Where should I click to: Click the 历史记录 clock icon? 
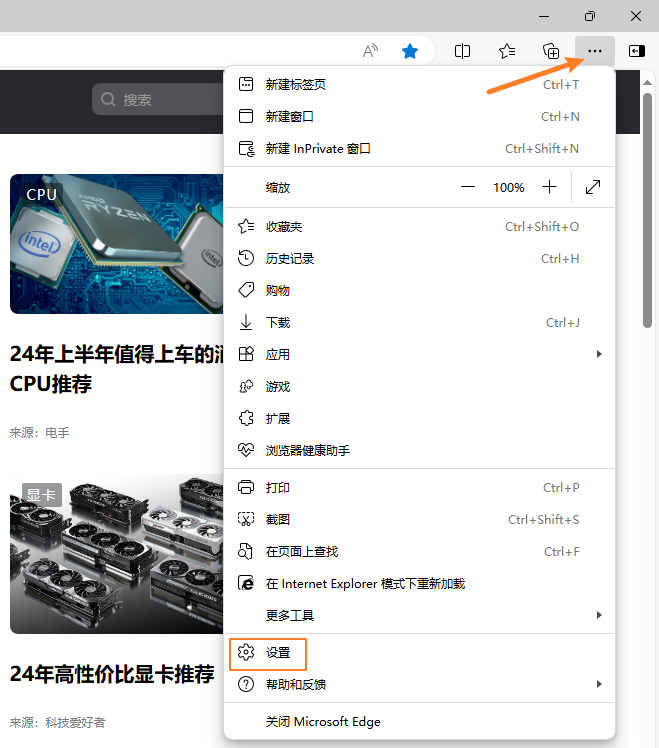tap(246, 258)
